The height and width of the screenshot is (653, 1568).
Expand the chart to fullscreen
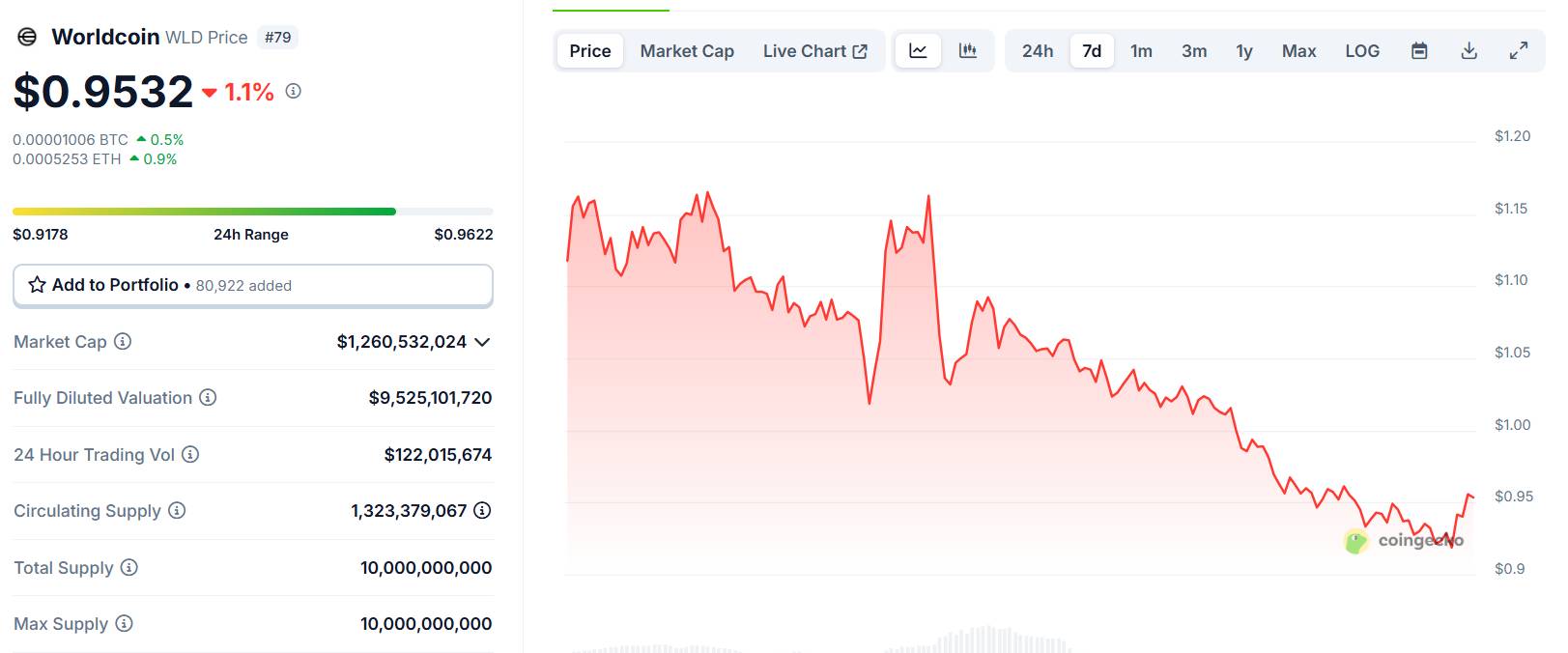pyautogui.click(x=1519, y=51)
